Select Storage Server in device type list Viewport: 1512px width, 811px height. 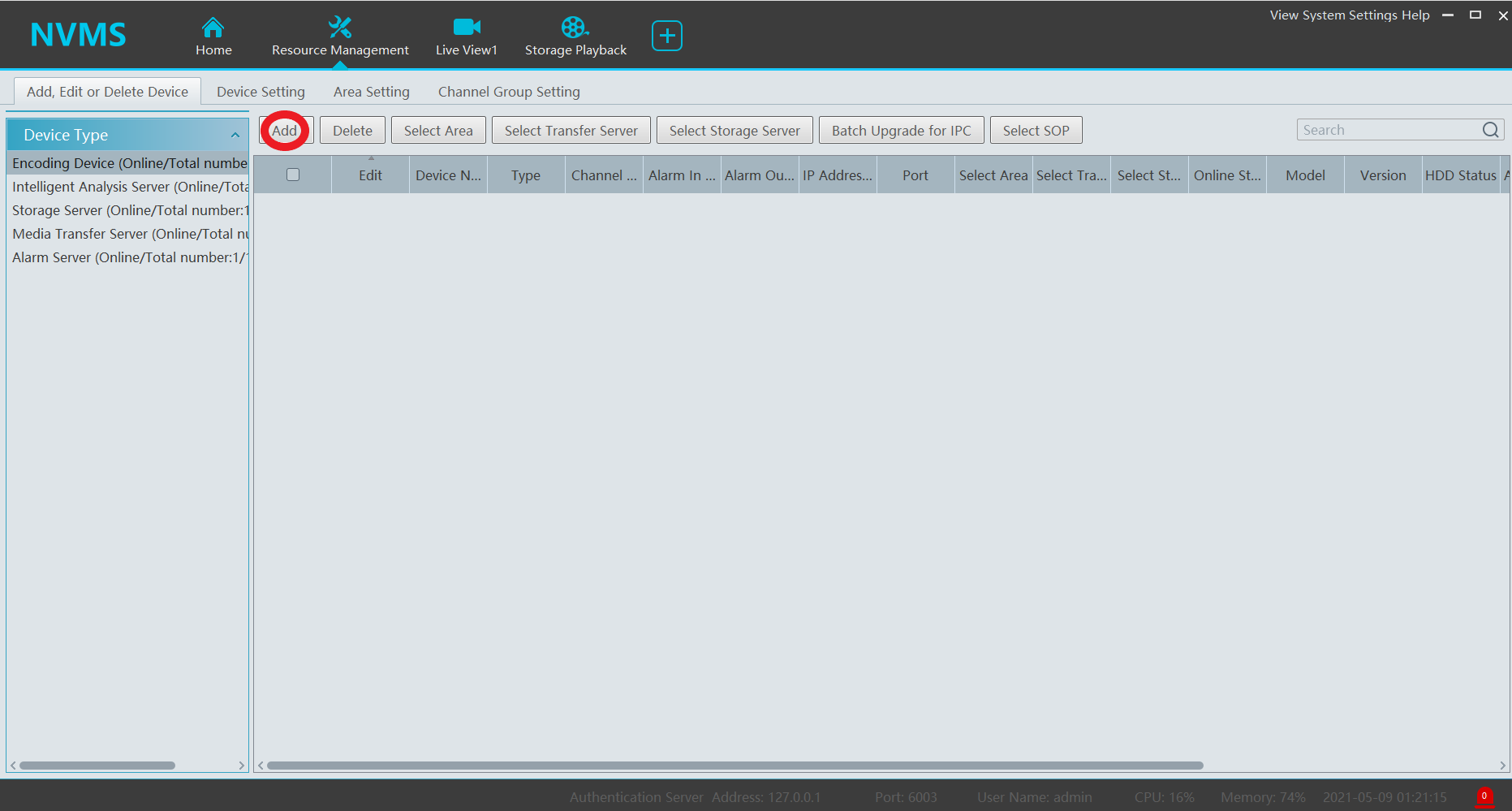click(130, 210)
